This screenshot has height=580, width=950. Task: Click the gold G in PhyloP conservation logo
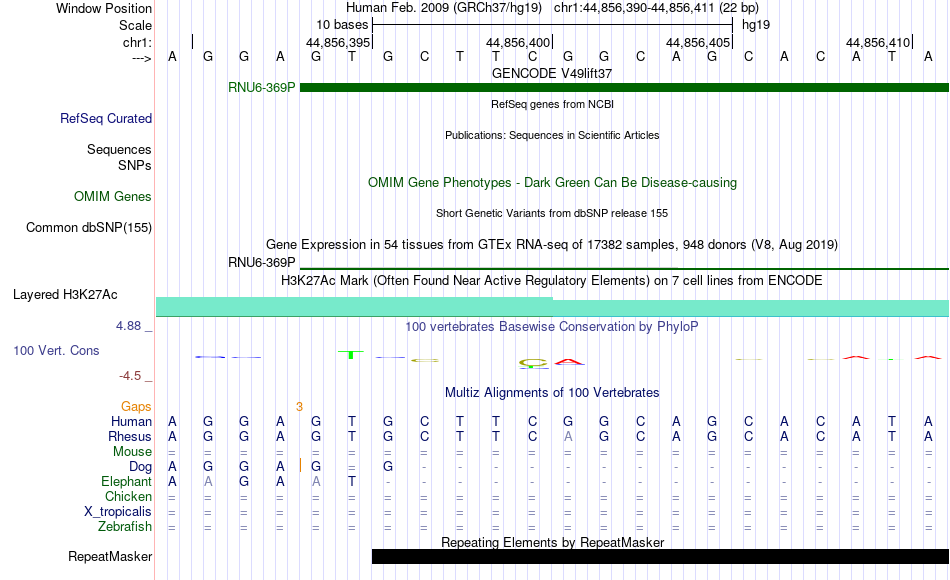532,364
